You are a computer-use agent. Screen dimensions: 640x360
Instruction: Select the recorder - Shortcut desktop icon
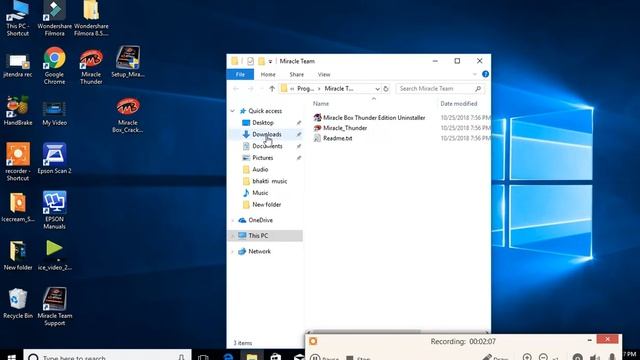18,161
